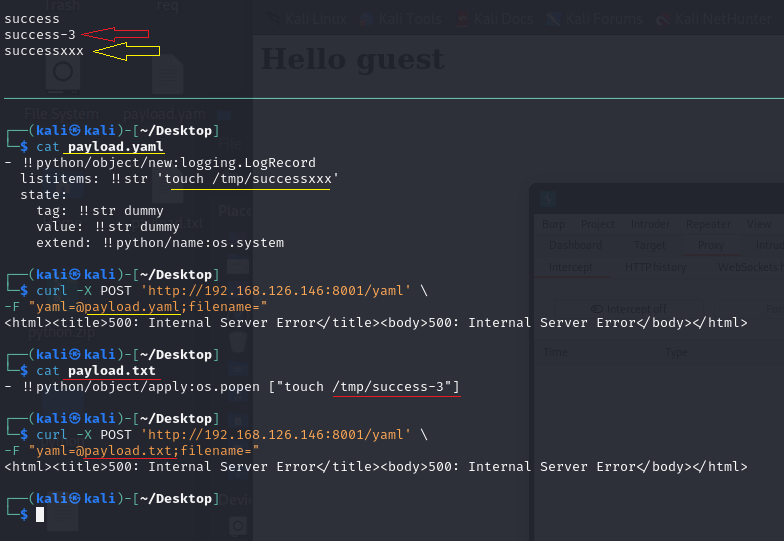Click the Time column header in Burp

pos(555,352)
